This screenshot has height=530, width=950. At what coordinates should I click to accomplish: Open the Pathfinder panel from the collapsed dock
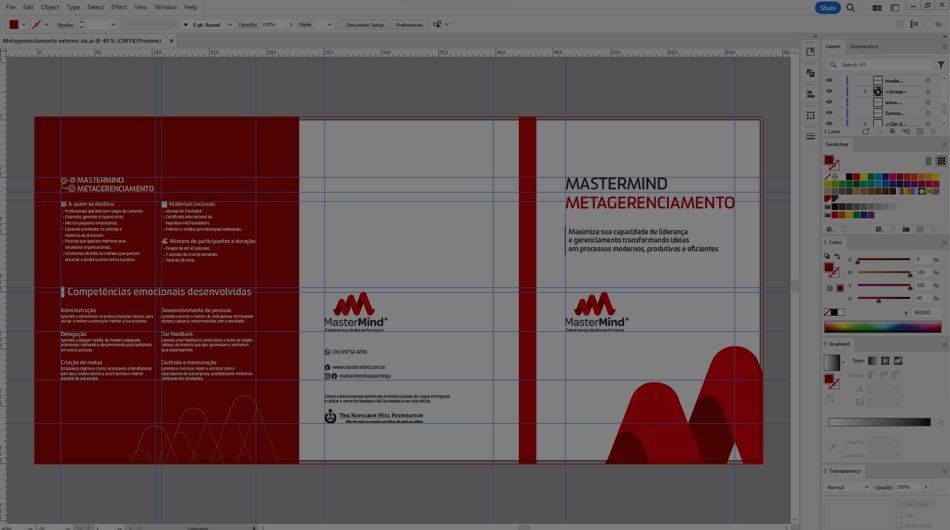point(811,73)
